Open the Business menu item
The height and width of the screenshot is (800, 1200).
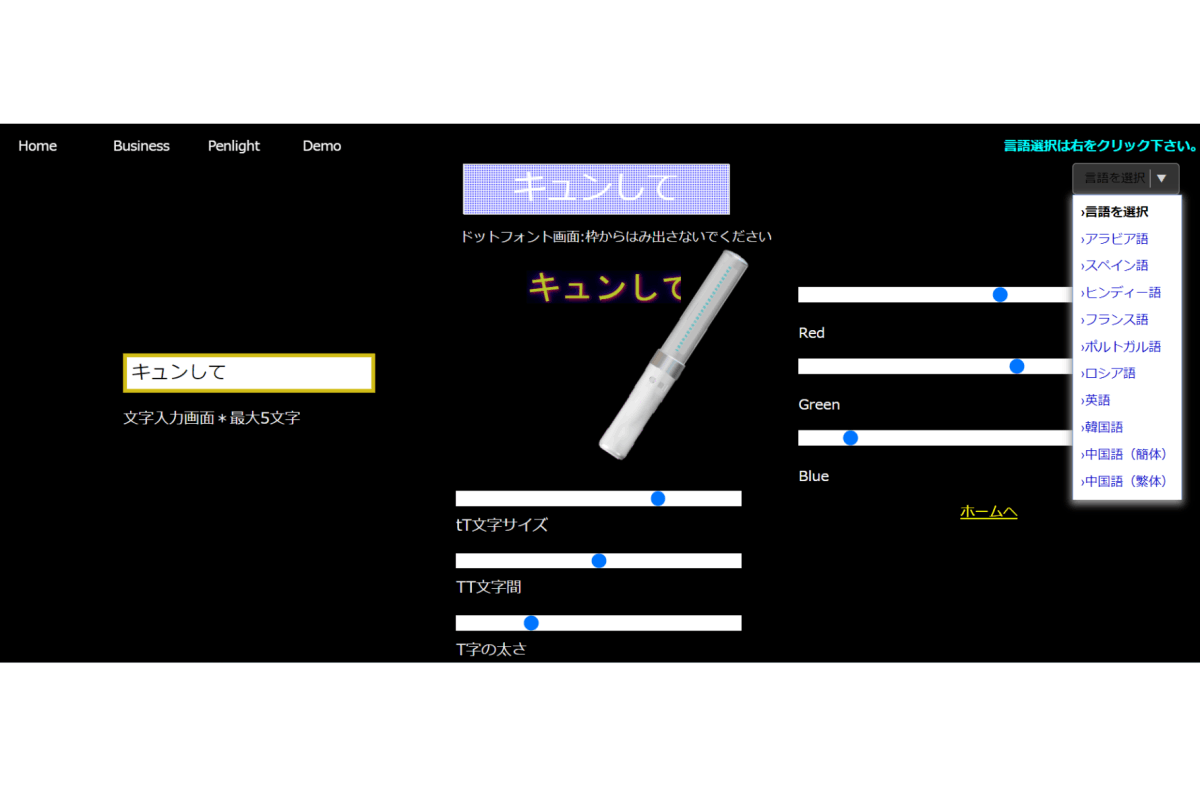(141, 146)
